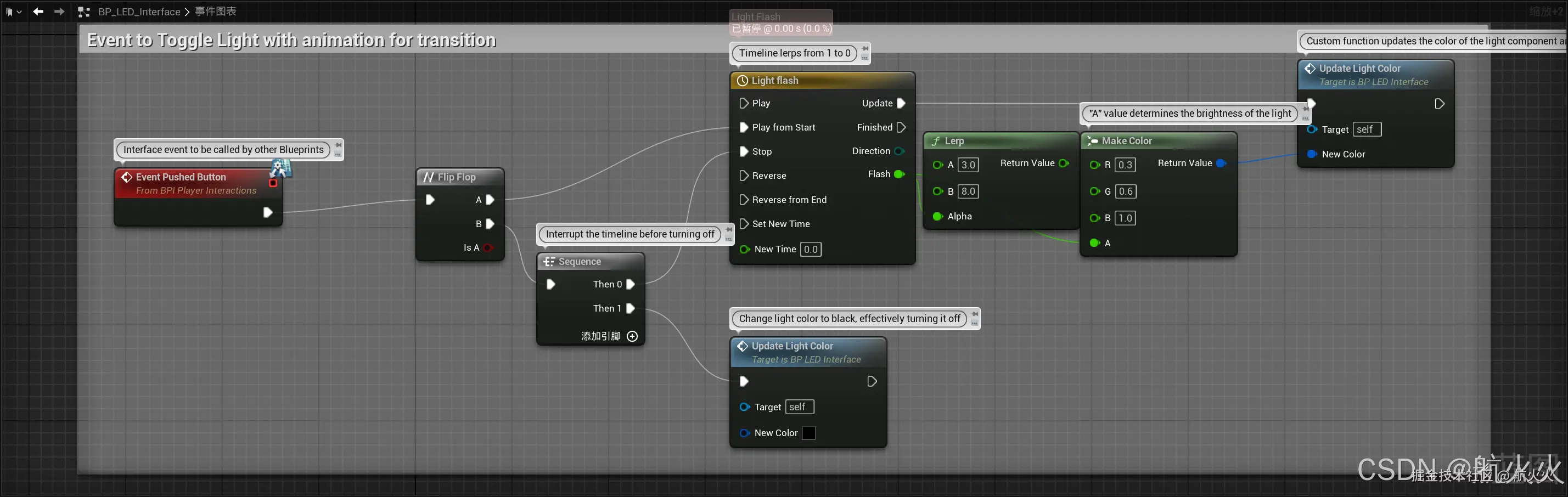1568x497 pixels.
Task: Click the 'Reverse from End' input pin
Action: tap(743, 200)
